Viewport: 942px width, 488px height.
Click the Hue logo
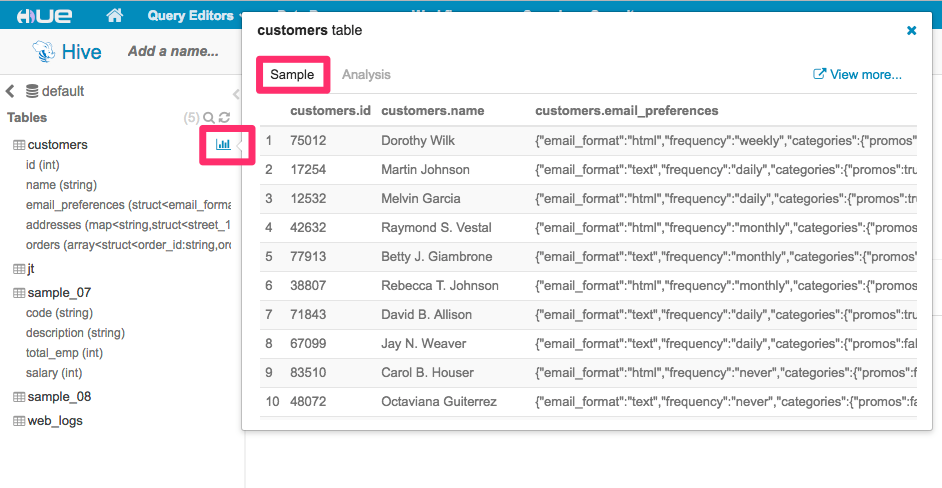coord(44,15)
